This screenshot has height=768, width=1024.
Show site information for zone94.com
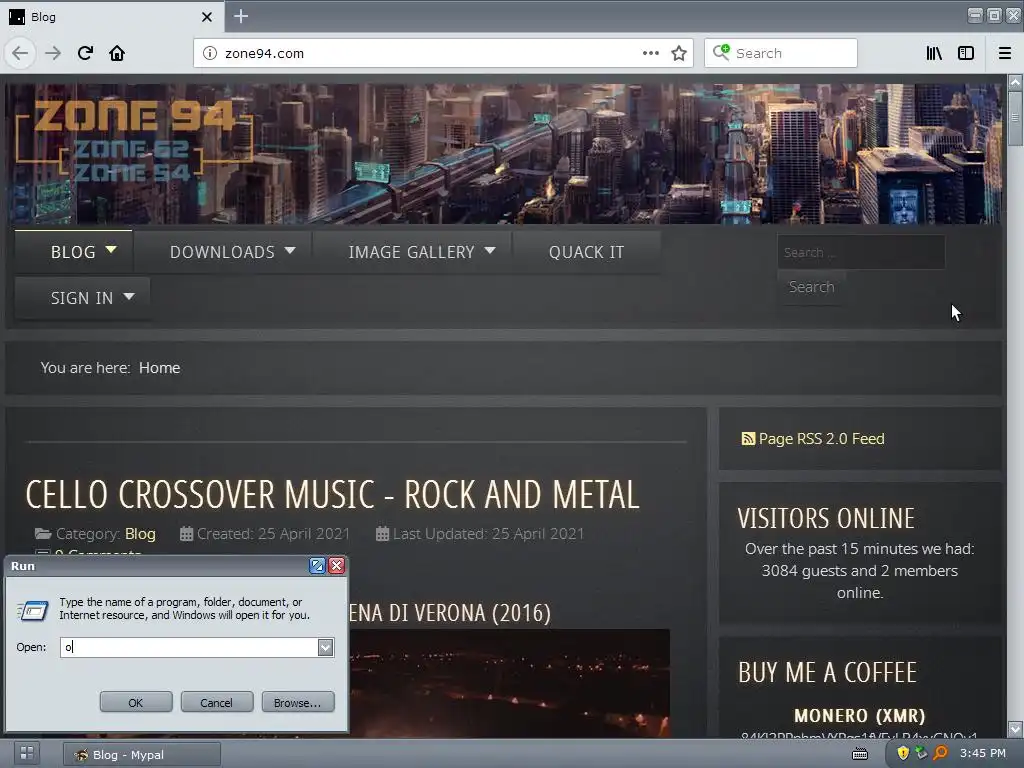(210, 53)
